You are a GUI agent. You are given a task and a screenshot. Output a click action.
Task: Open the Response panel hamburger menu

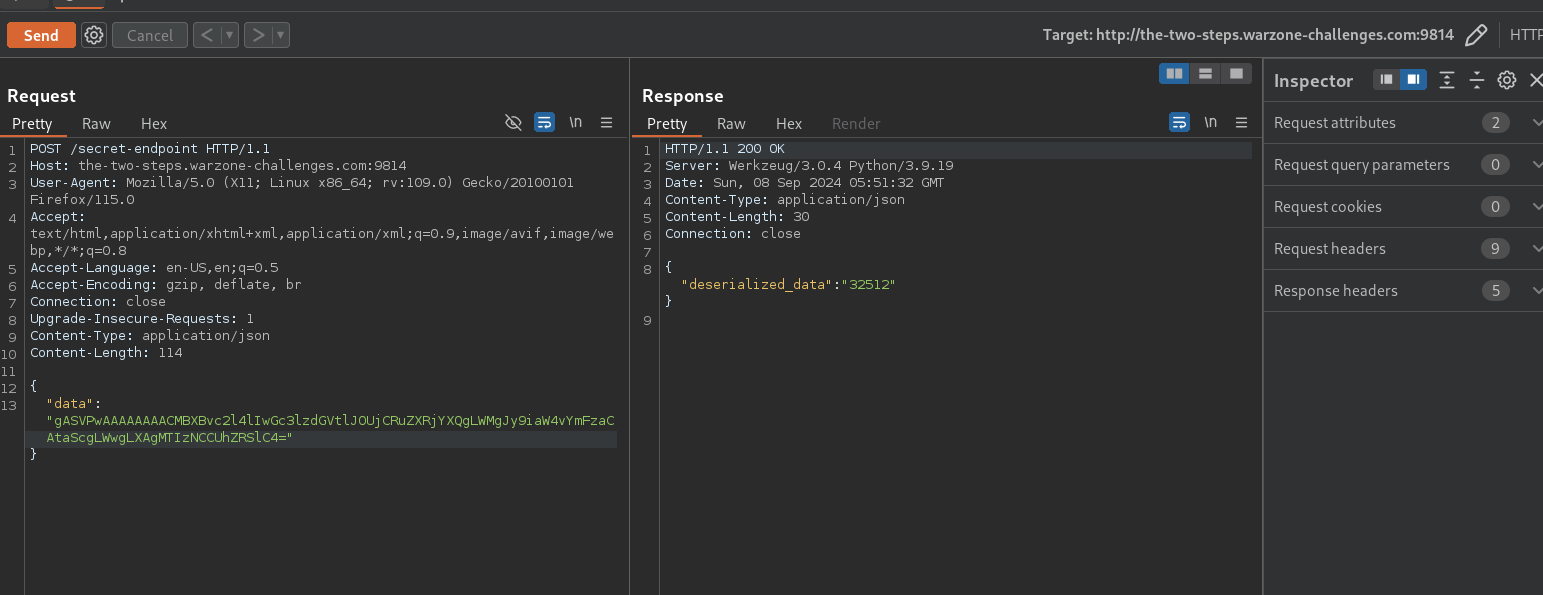tap(1241, 122)
